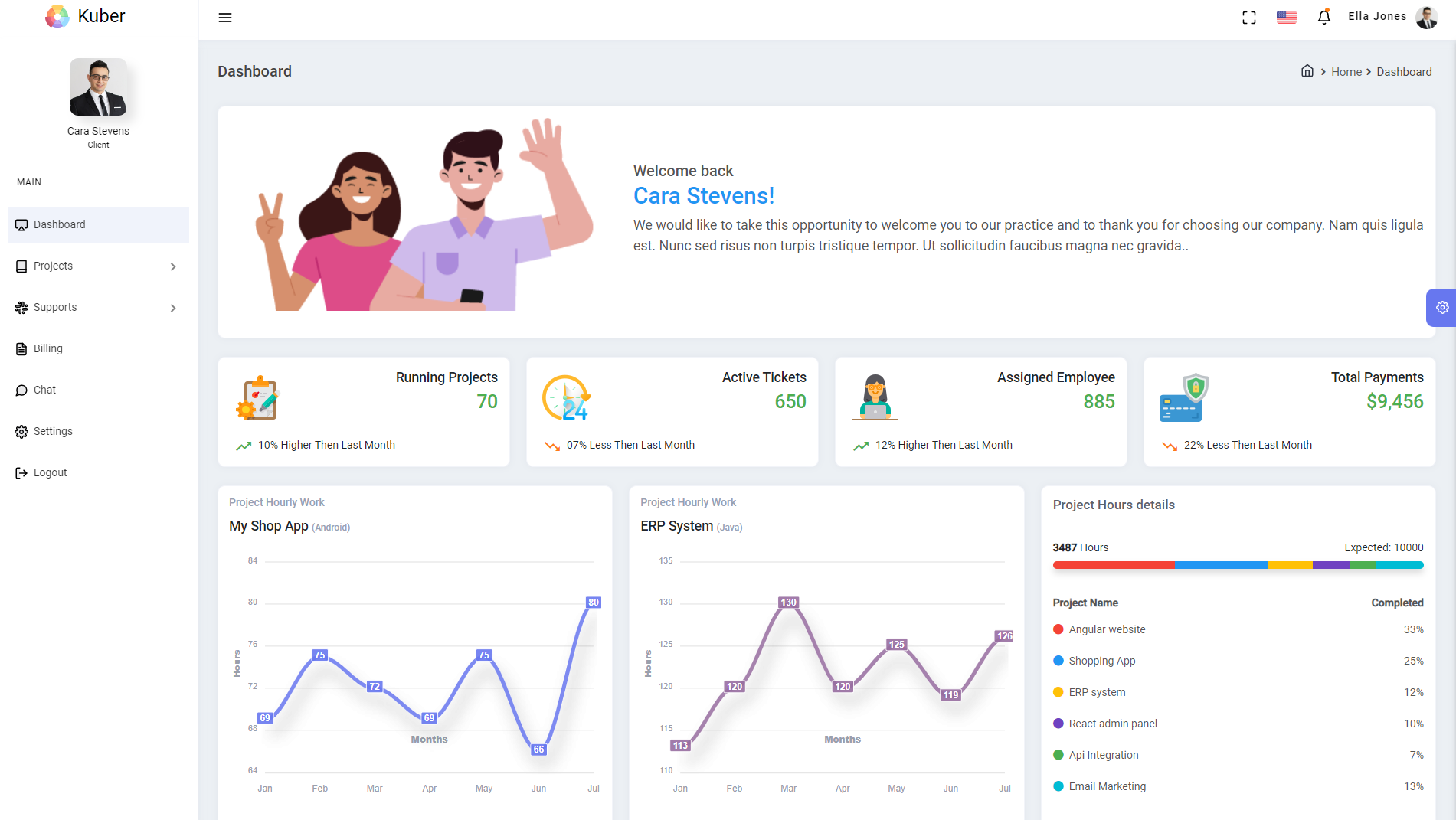Open the Supports menu item

coord(98,308)
